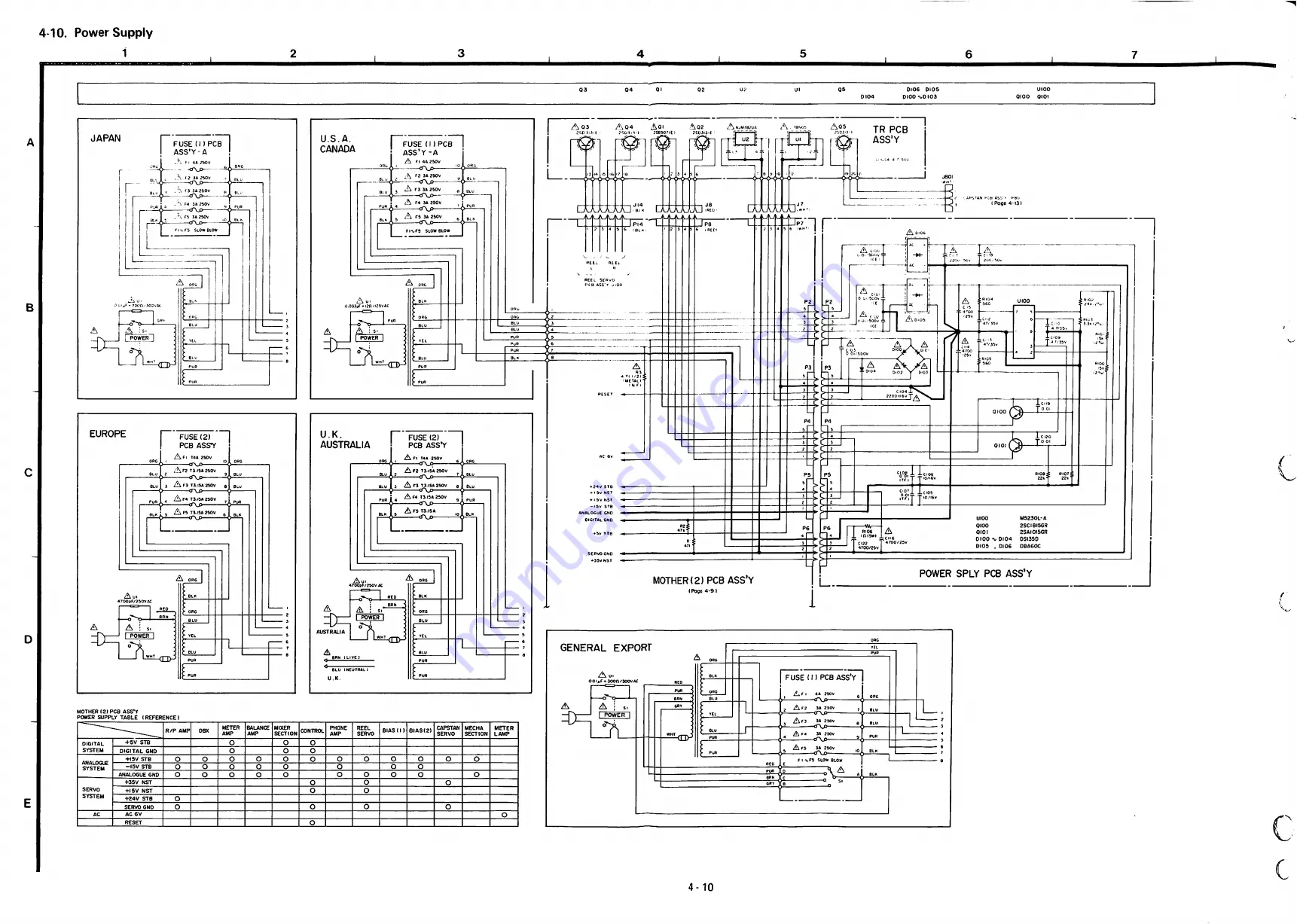Click the 'POWER SPLY PCB ASS'Y' label
This screenshot has height=924, width=1297.
pyautogui.click(x=975, y=574)
